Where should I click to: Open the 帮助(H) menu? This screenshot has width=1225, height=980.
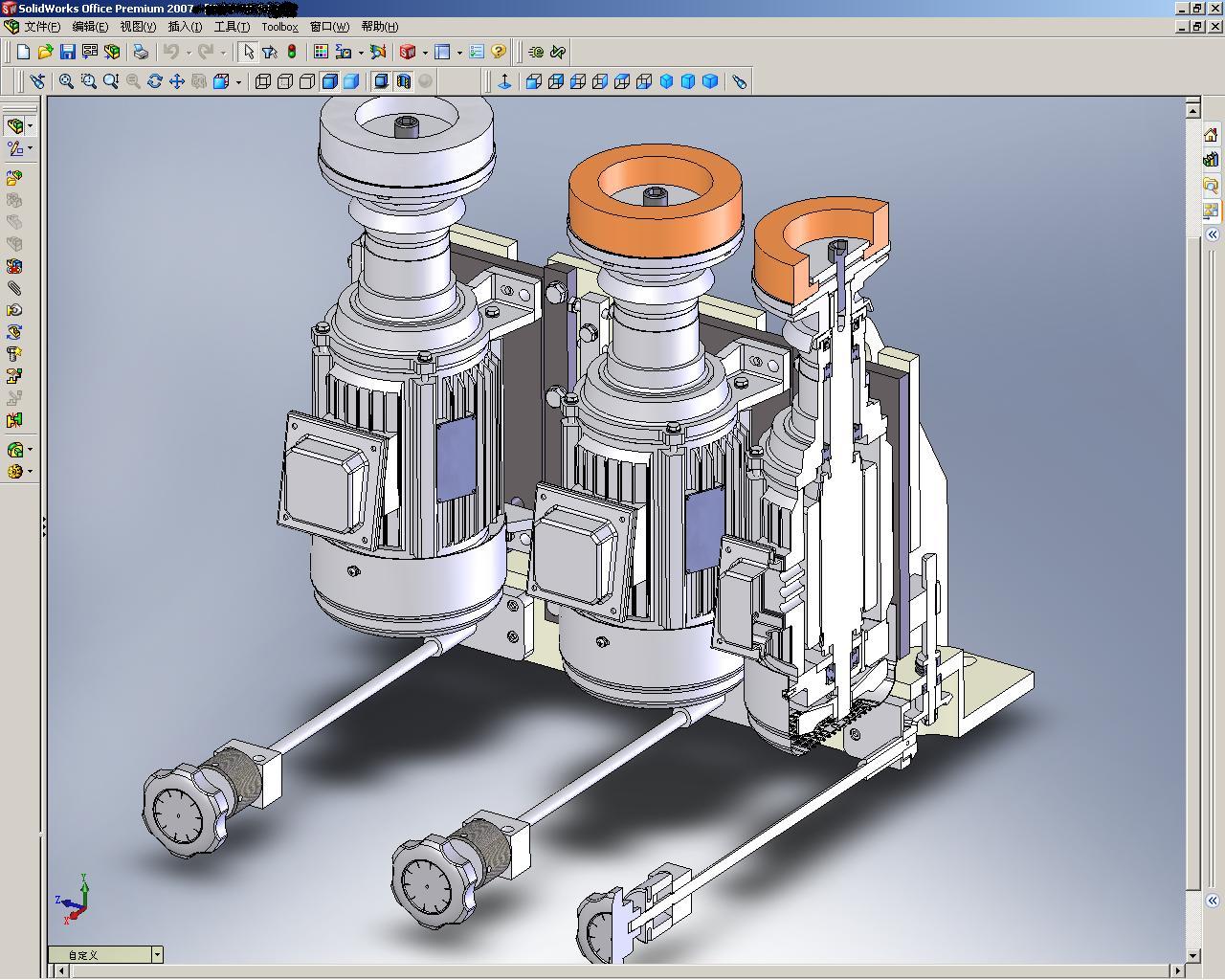(x=379, y=27)
